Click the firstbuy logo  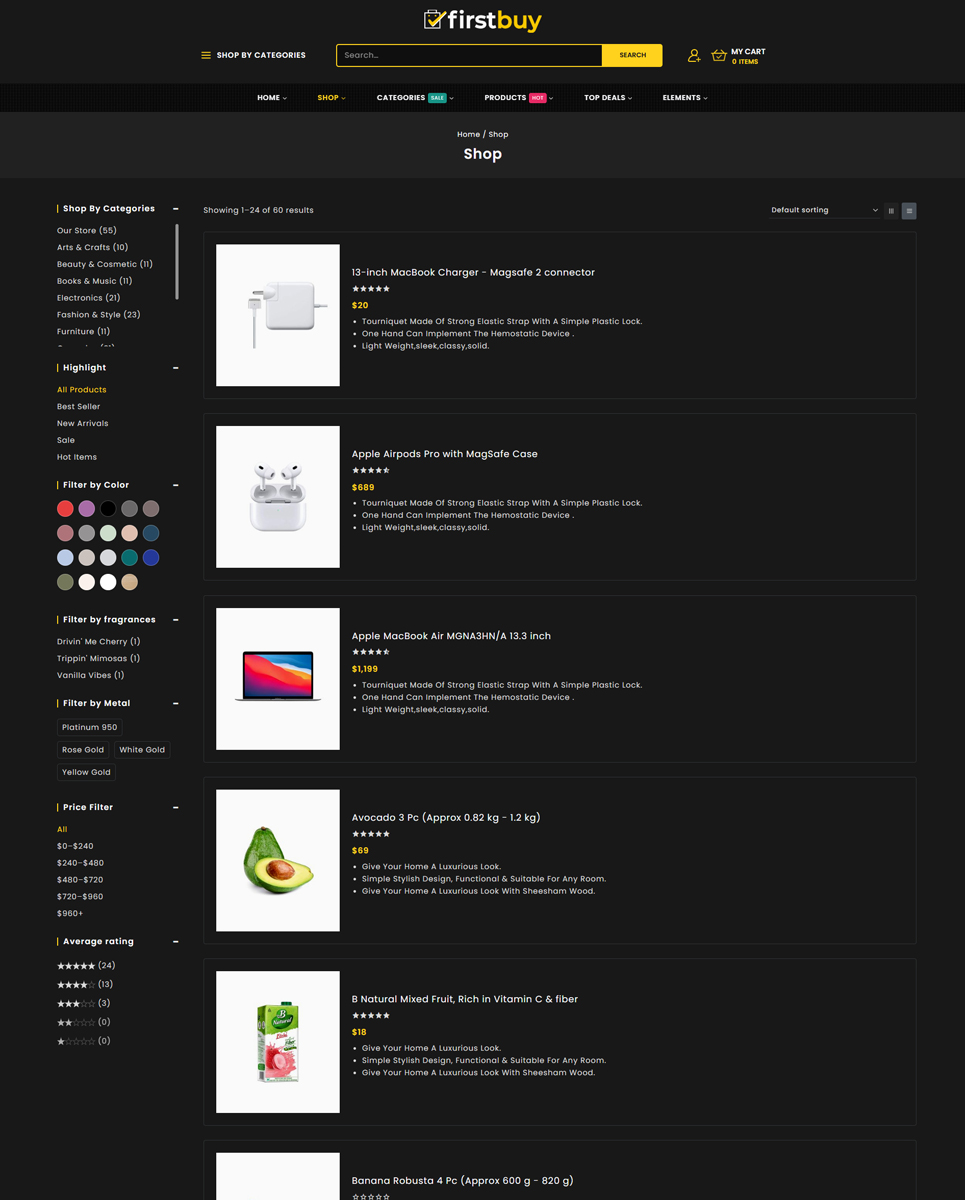pyautogui.click(x=482, y=20)
